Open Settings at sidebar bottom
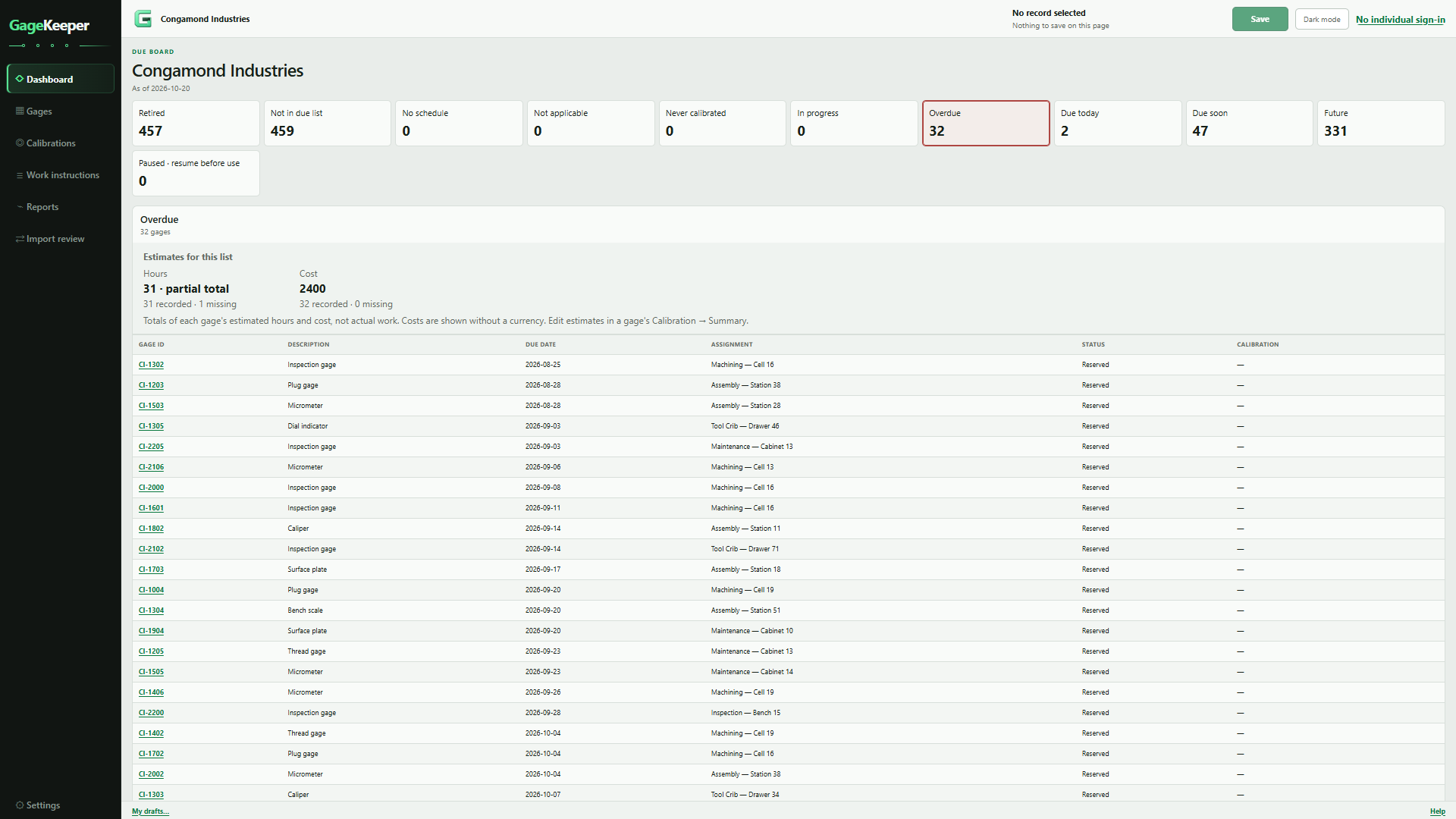 coord(61,805)
